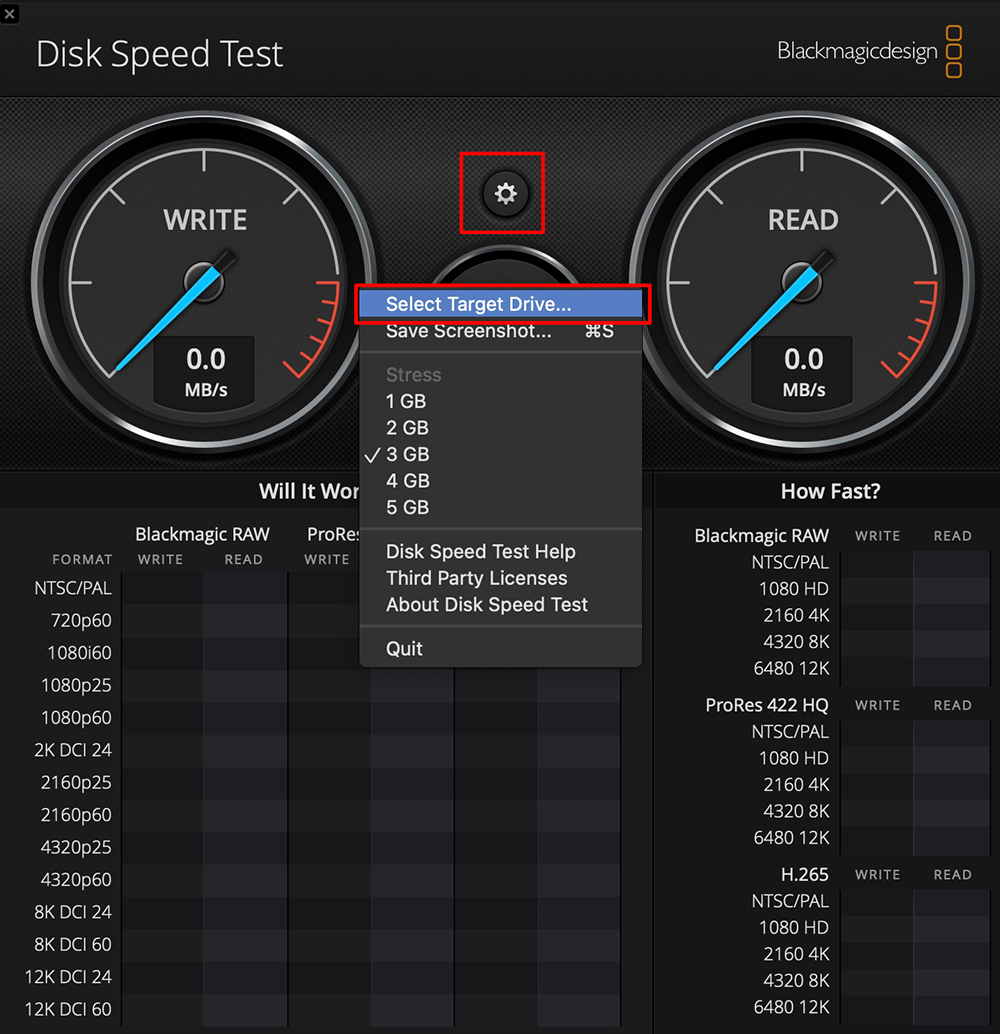Select the checked 3 GB option
This screenshot has width=1000, height=1034.
pyautogui.click(x=501, y=454)
